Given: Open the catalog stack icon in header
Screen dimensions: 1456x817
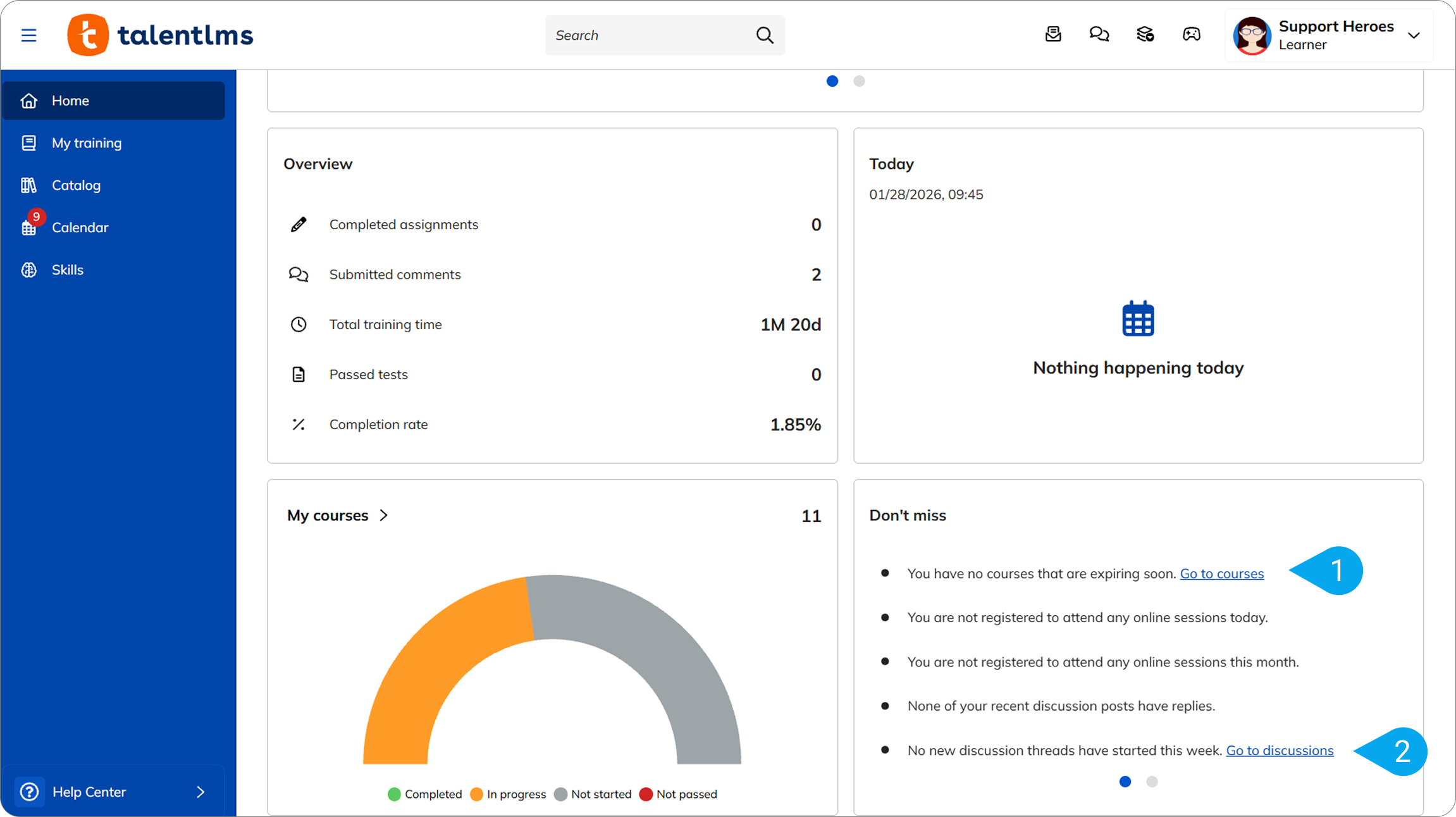Looking at the screenshot, I should pos(1145,34).
